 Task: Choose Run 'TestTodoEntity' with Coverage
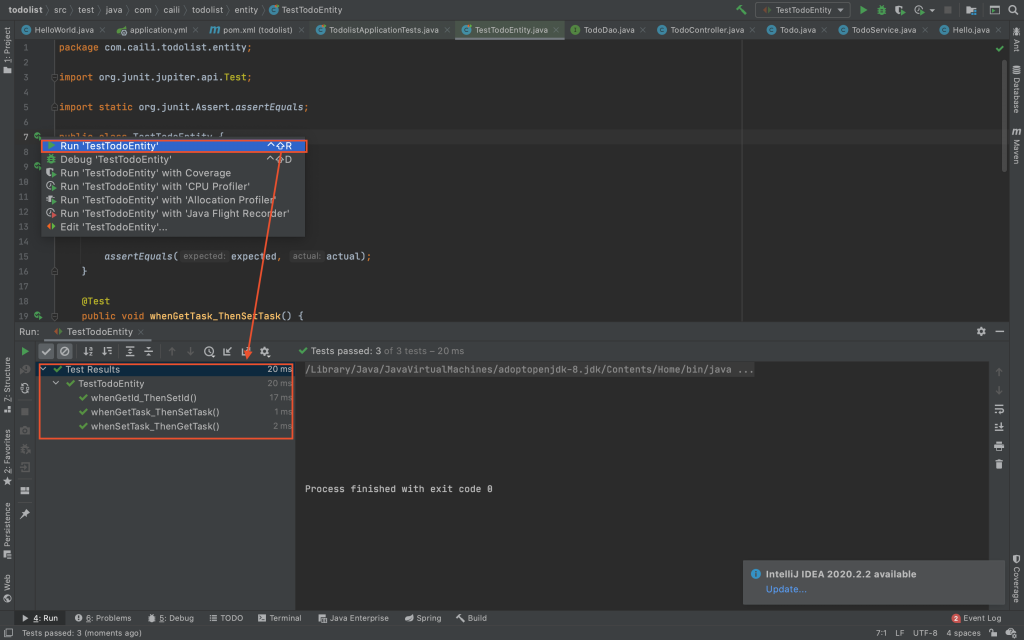coord(174,173)
